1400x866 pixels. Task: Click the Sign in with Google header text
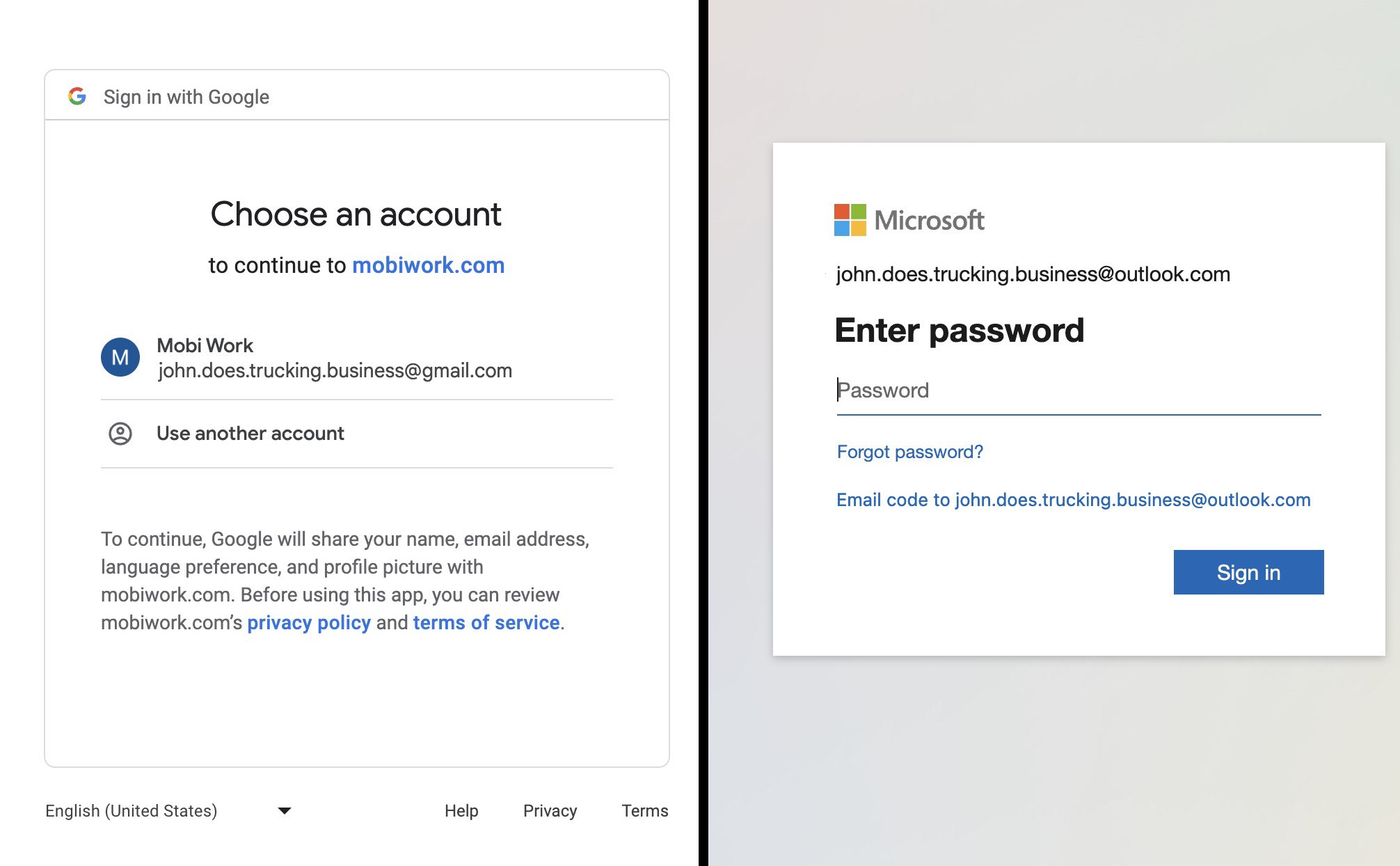click(x=186, y=97)
